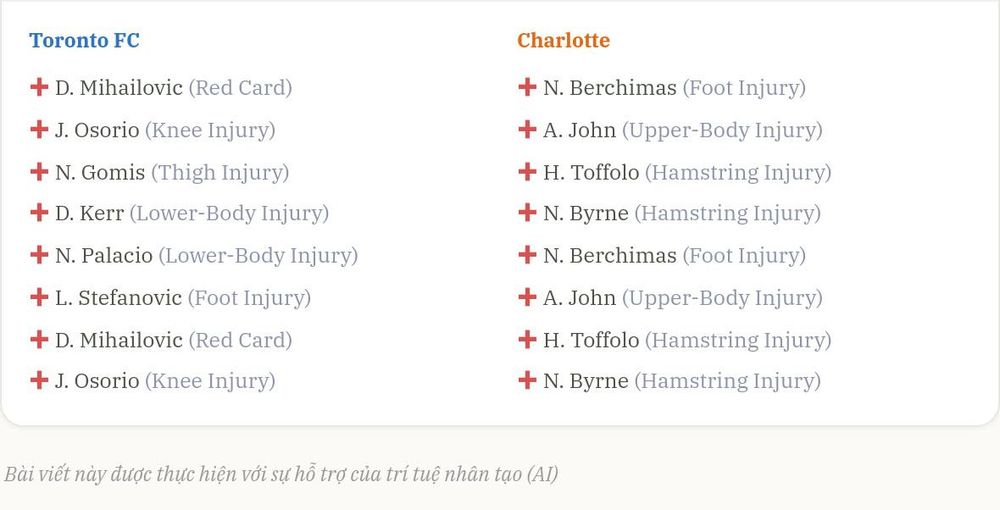
Task: Choose the D. Kerr player name
Action: 89,214
